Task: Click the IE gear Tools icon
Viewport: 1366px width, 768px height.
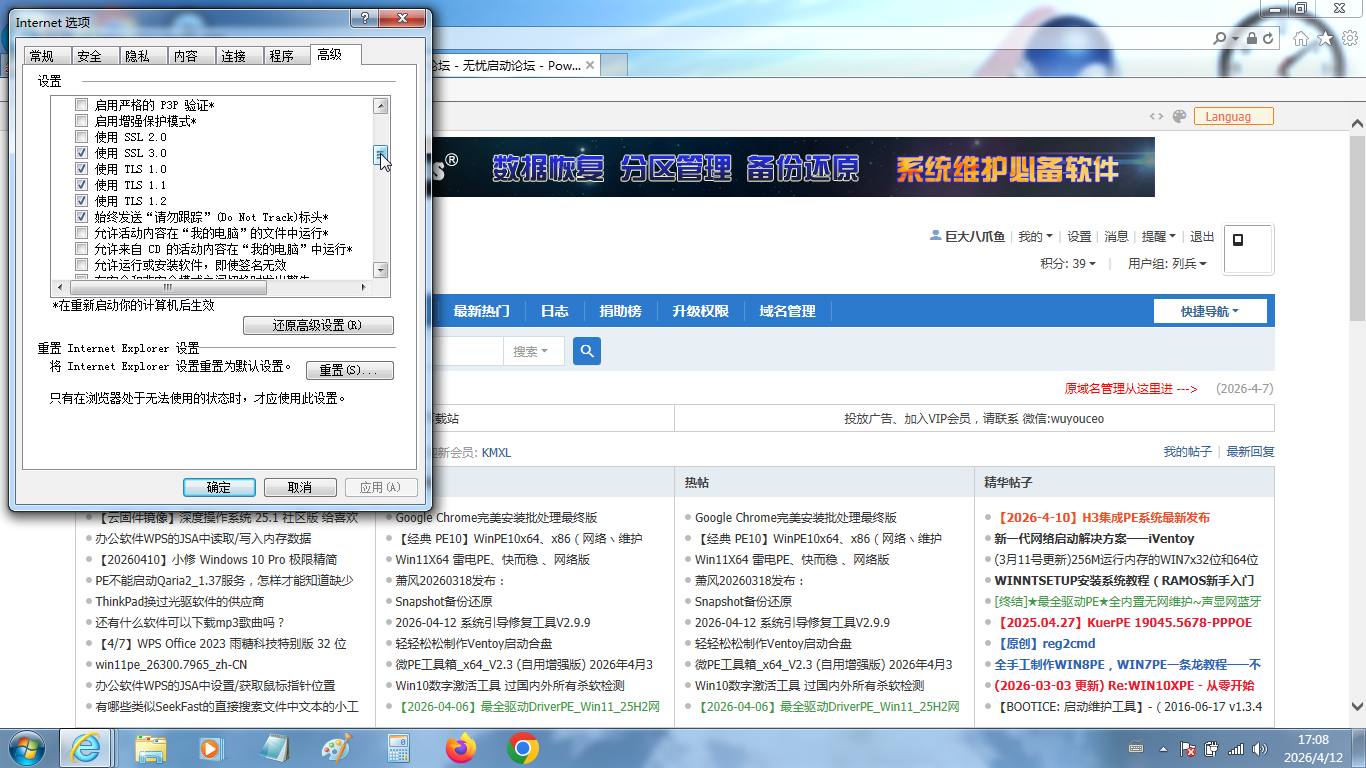Action: [1349, 38]
